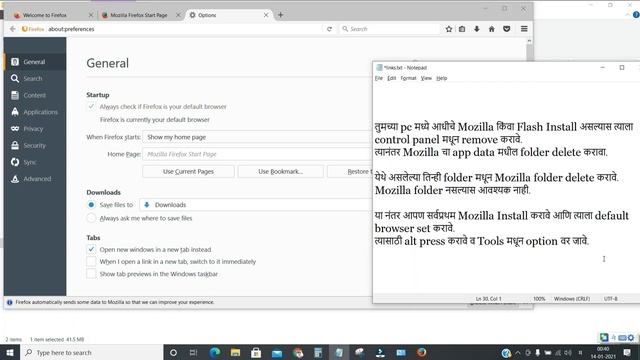Click the Pocket icon in Firefox toolbar
Image resolution: width=640 pixels, height=360 pixels.
507,29
